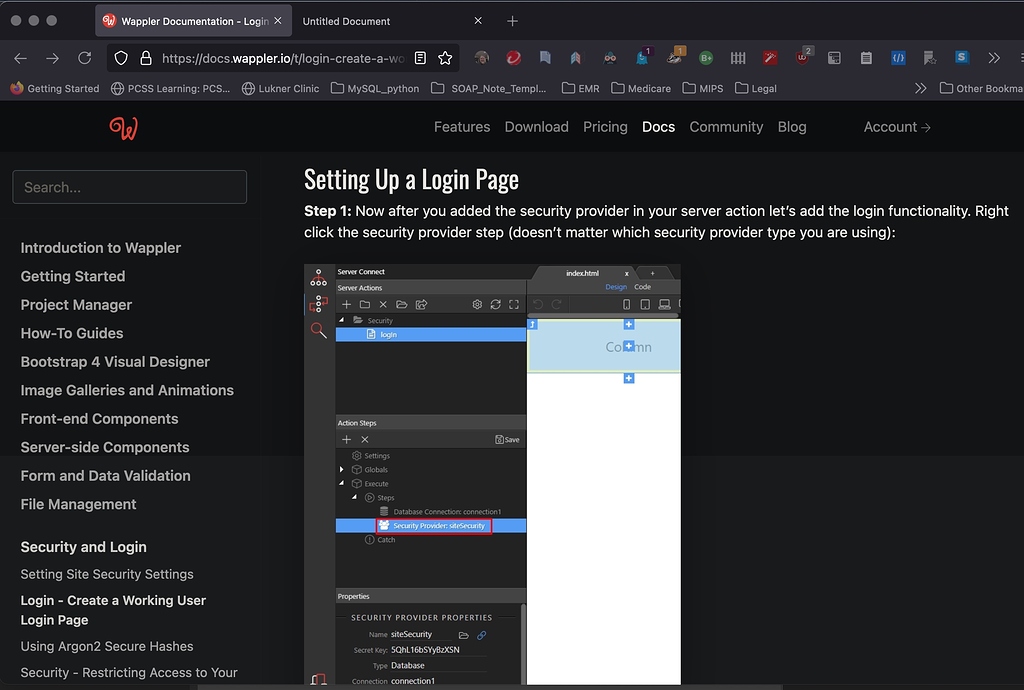Screen dimensions: 1024x690
Task: Click the Wappler logo in the page header
Action: [x=124, y=127]
